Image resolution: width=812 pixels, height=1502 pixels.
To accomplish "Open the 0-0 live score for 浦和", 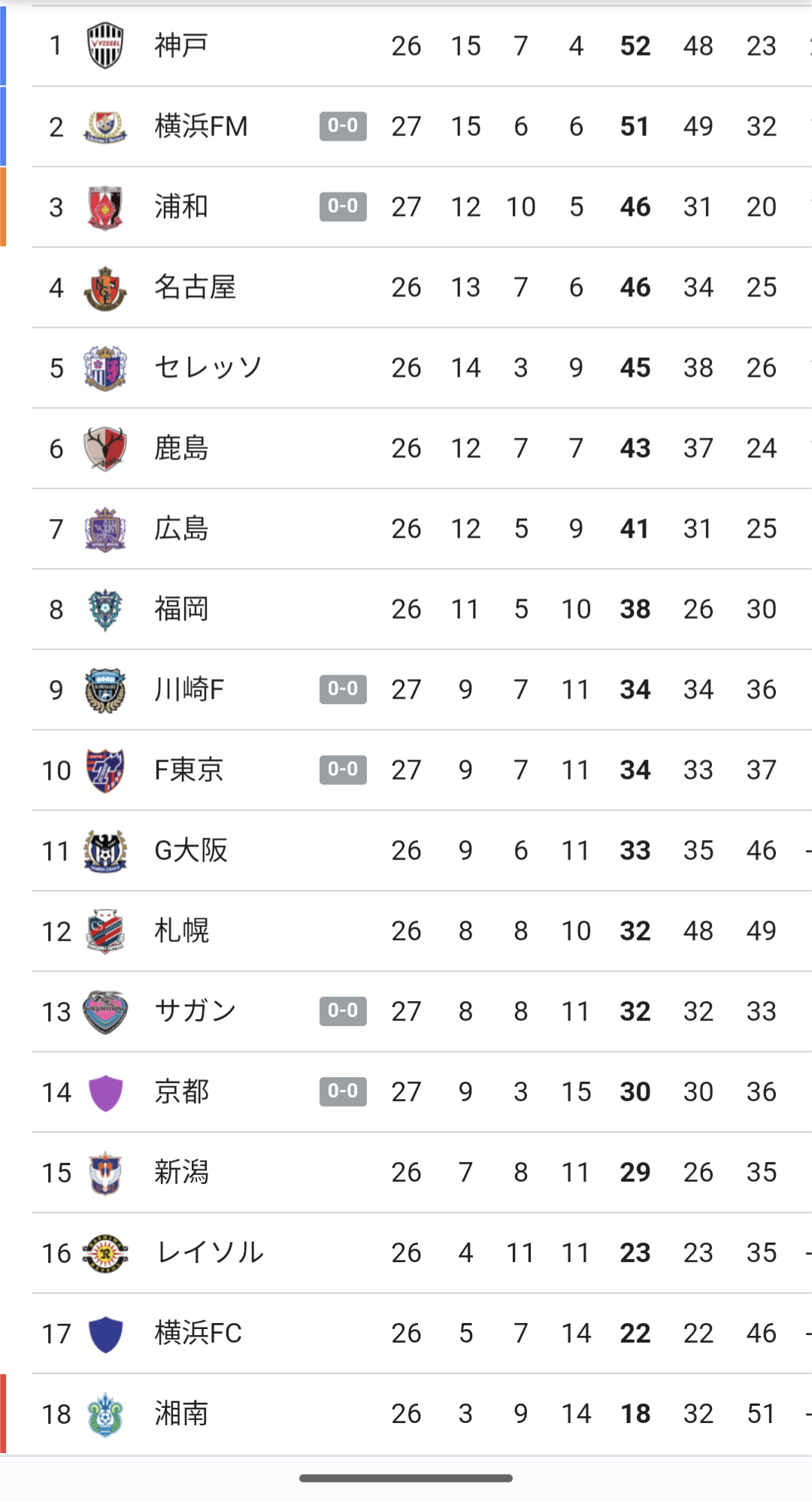I will [x=343, y=207].
